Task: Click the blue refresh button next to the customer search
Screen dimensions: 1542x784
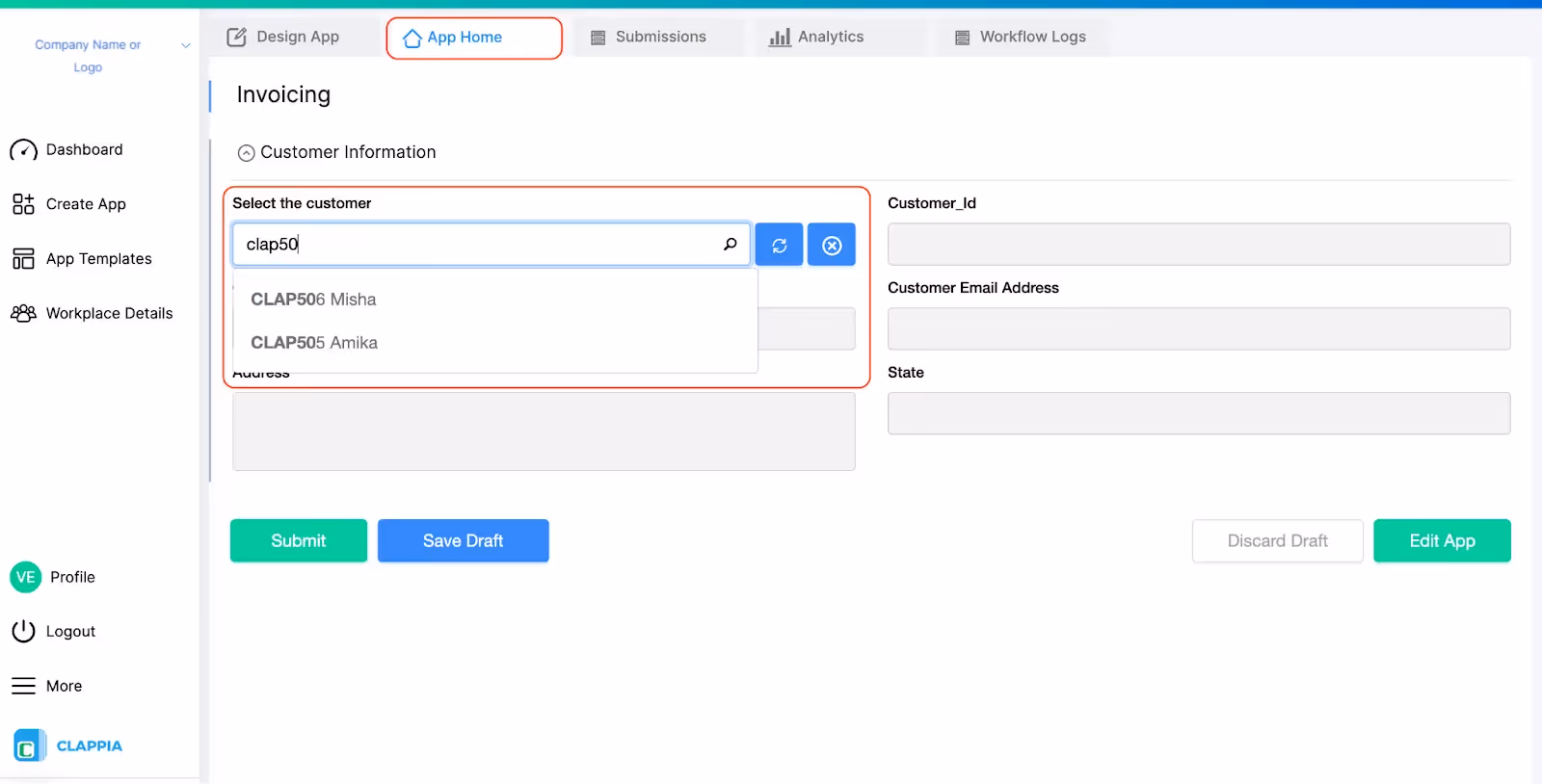Action: click(x=779, y=245)
